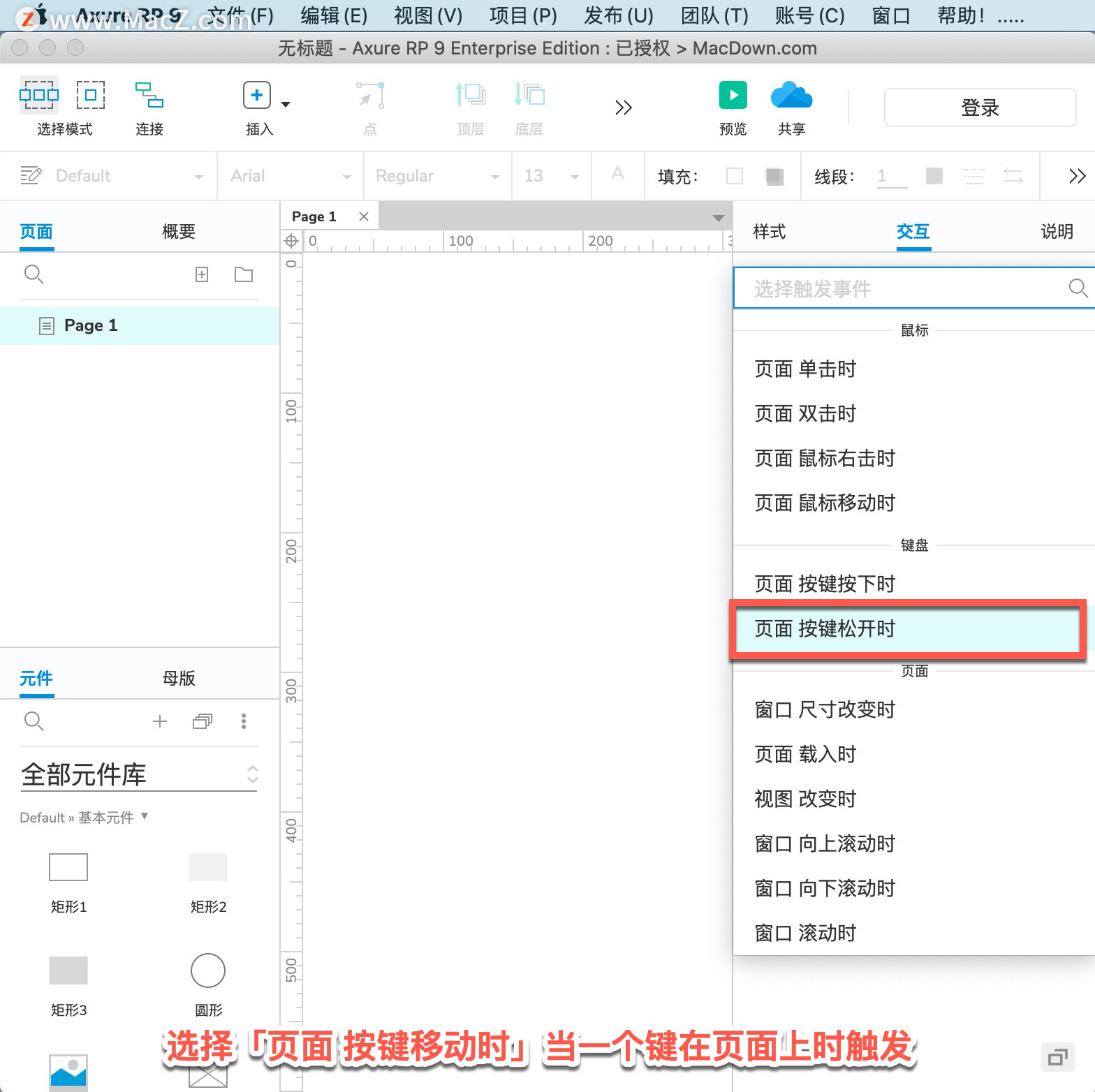Choose 窗口 滚动时 event

pyautogui.click(x=914, y=933)
